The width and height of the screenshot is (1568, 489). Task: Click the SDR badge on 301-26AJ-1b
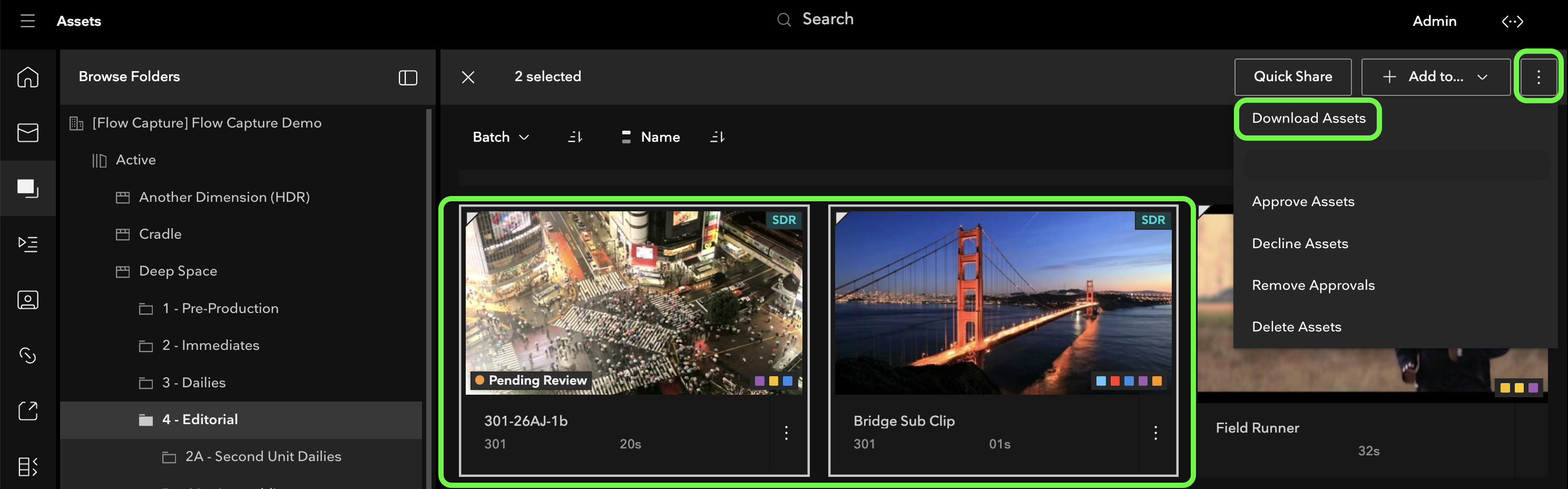[x=784, y=220]
